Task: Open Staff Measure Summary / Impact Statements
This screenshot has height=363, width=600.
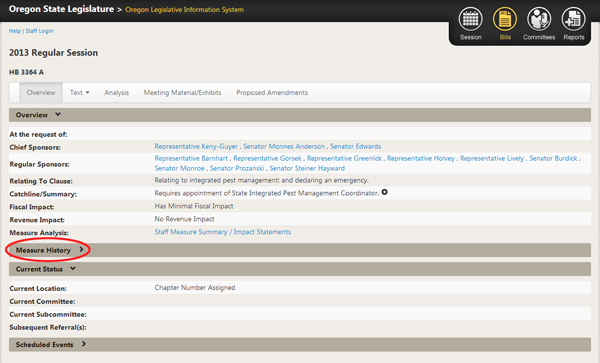Action: tap(223, 232)
